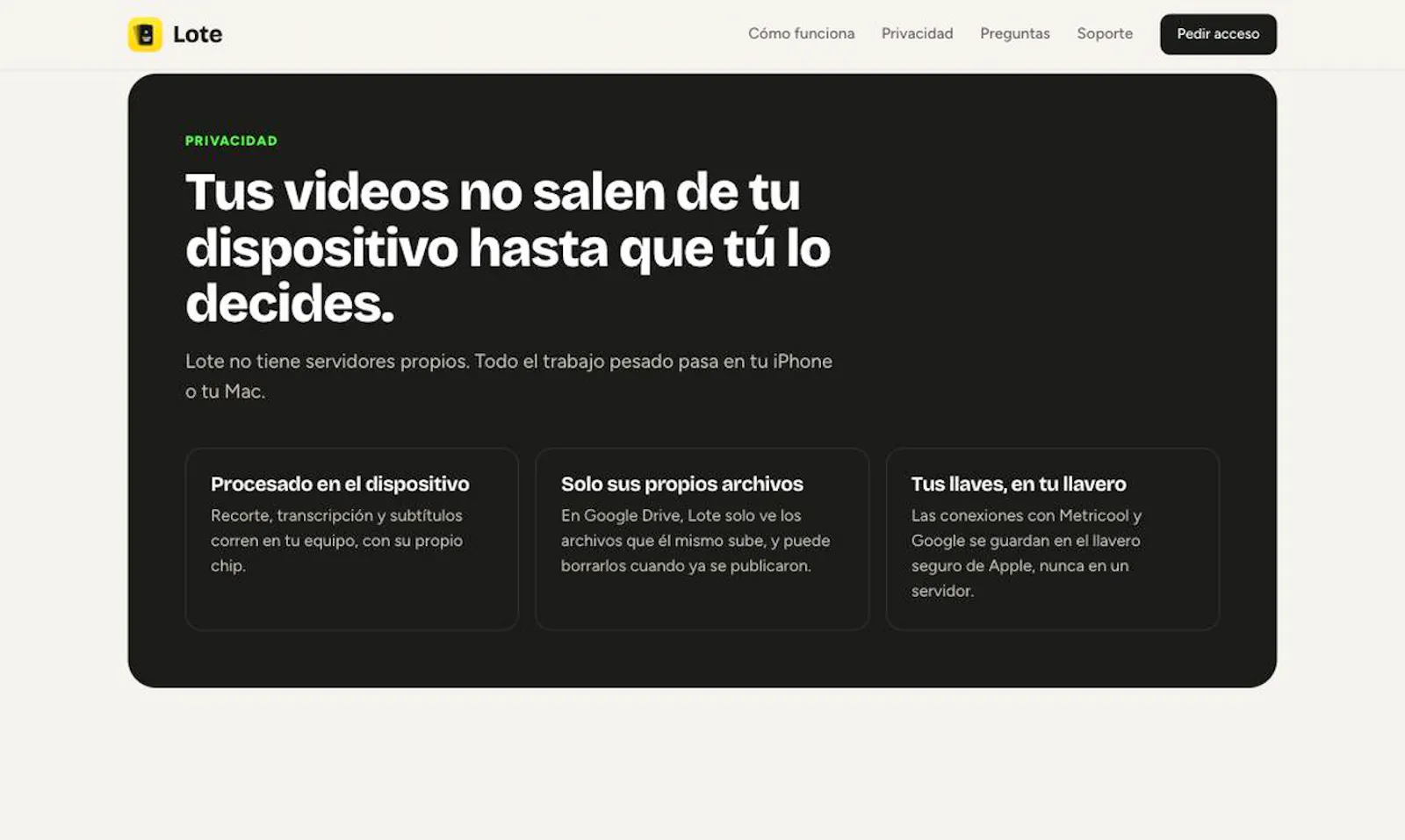Go to the Privacidad nav link
The width and height of the screenshot is (1405, 840).
coord(917,33)
